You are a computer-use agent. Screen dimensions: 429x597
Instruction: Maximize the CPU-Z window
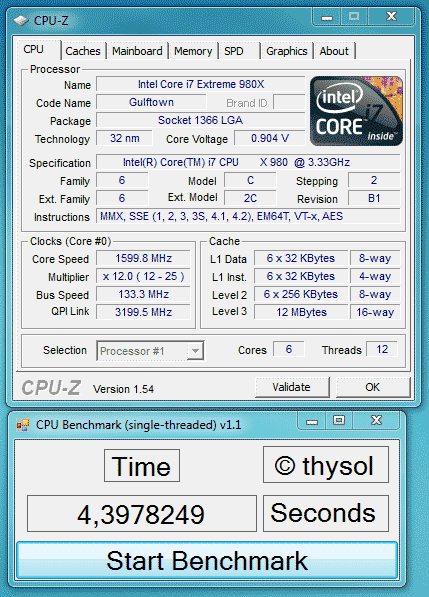pos(354,17)
